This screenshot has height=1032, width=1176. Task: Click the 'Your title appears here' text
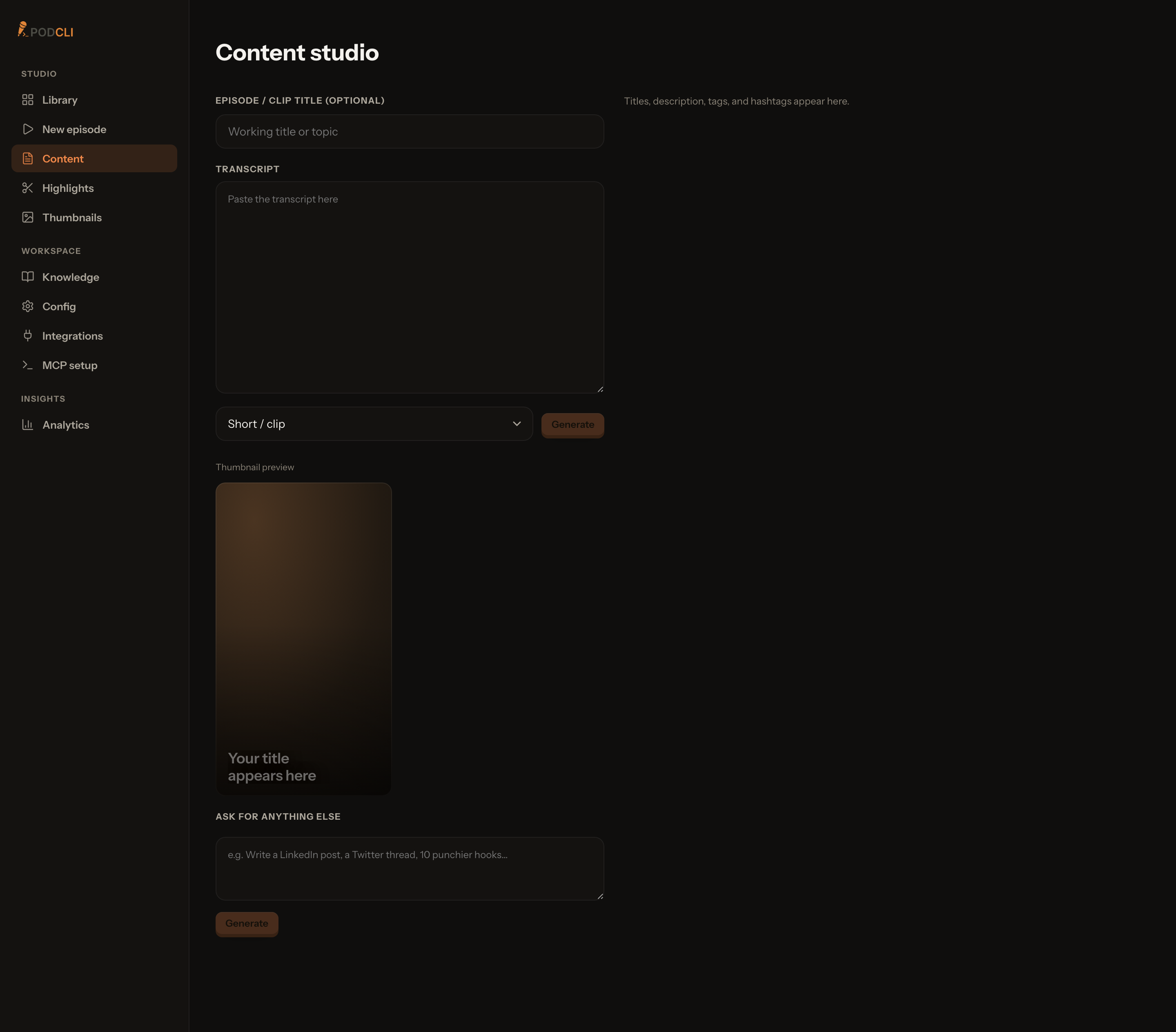[x=272, y=767]
